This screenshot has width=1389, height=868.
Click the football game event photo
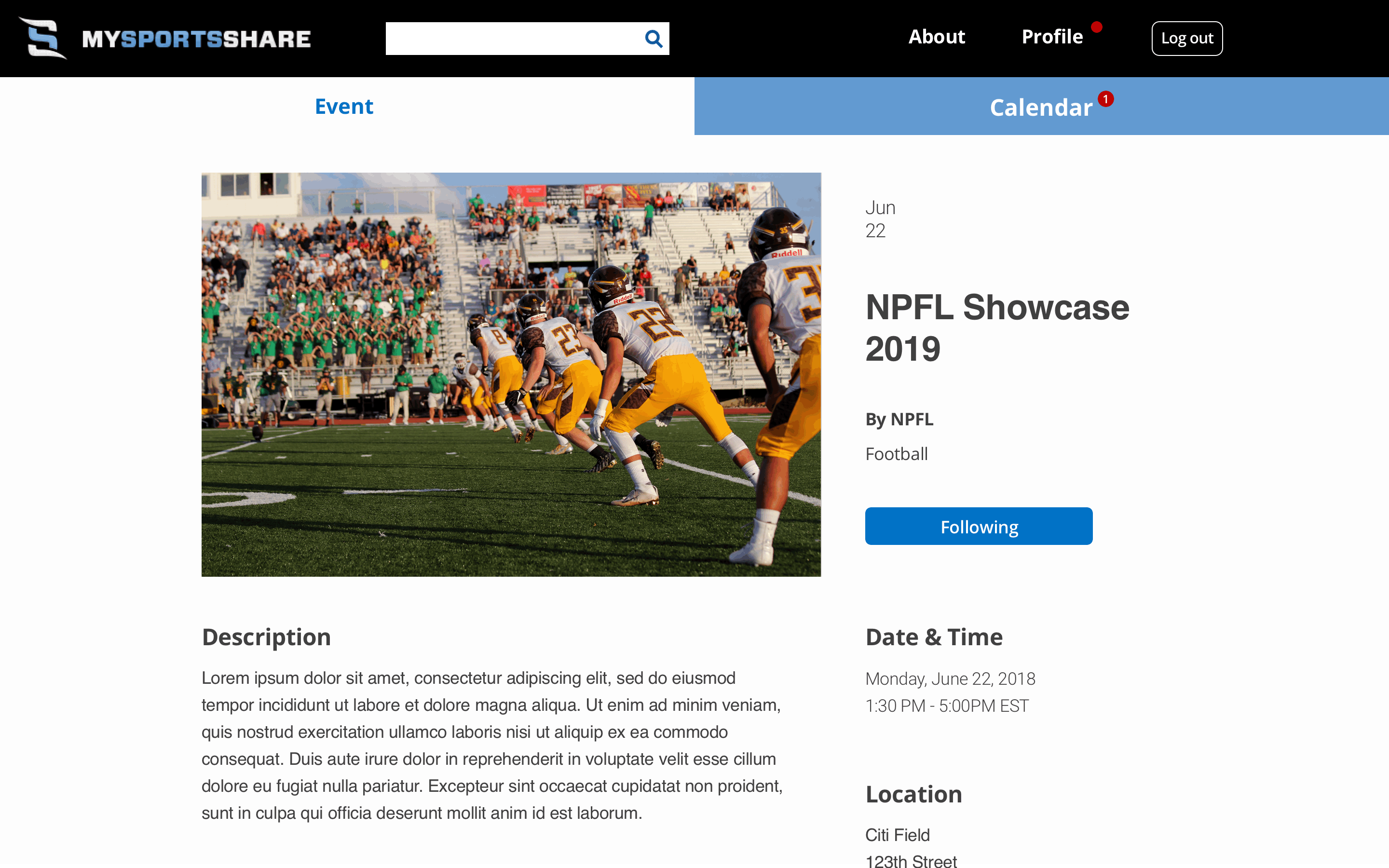(511, 374)
